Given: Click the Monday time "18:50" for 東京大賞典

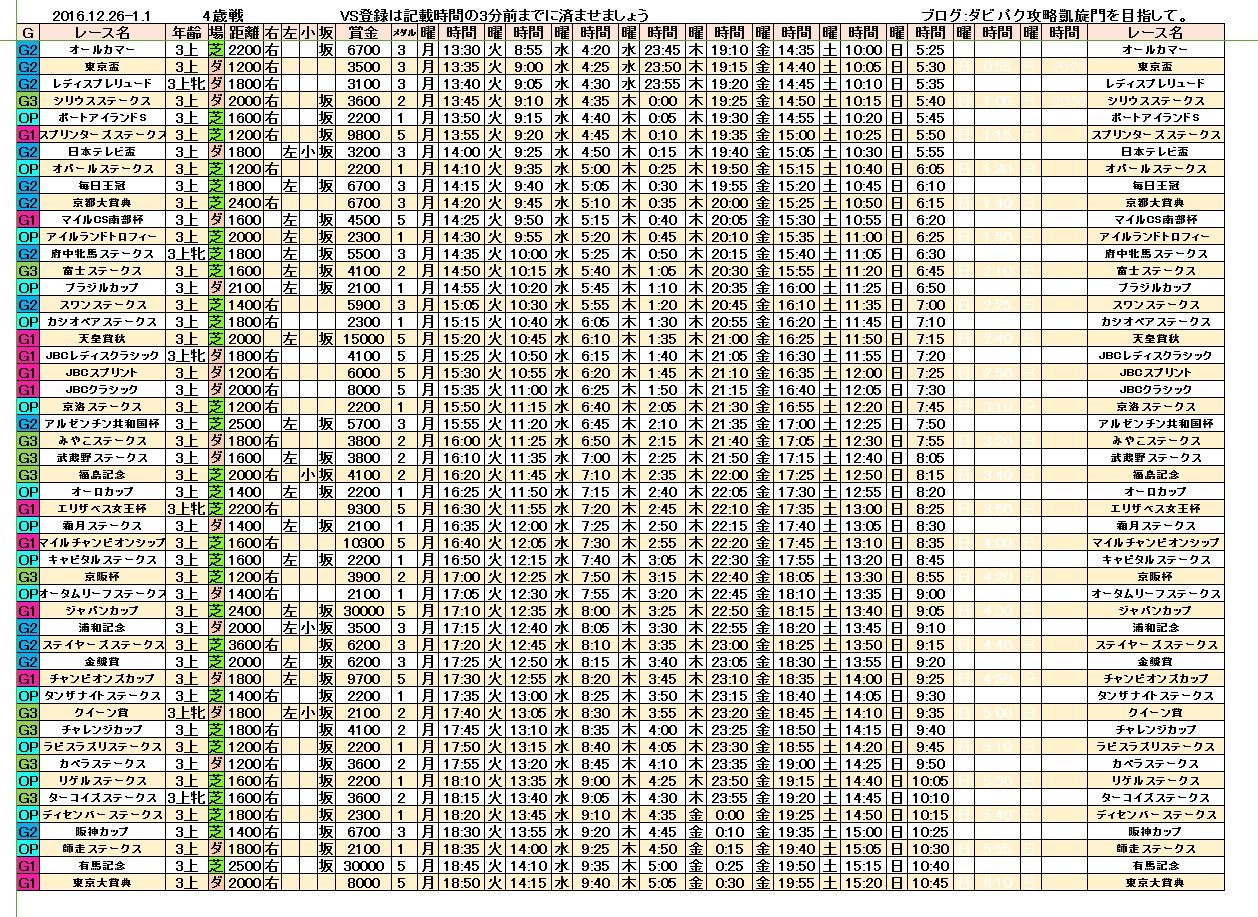Looking at the screenshot, I should 462,882.
